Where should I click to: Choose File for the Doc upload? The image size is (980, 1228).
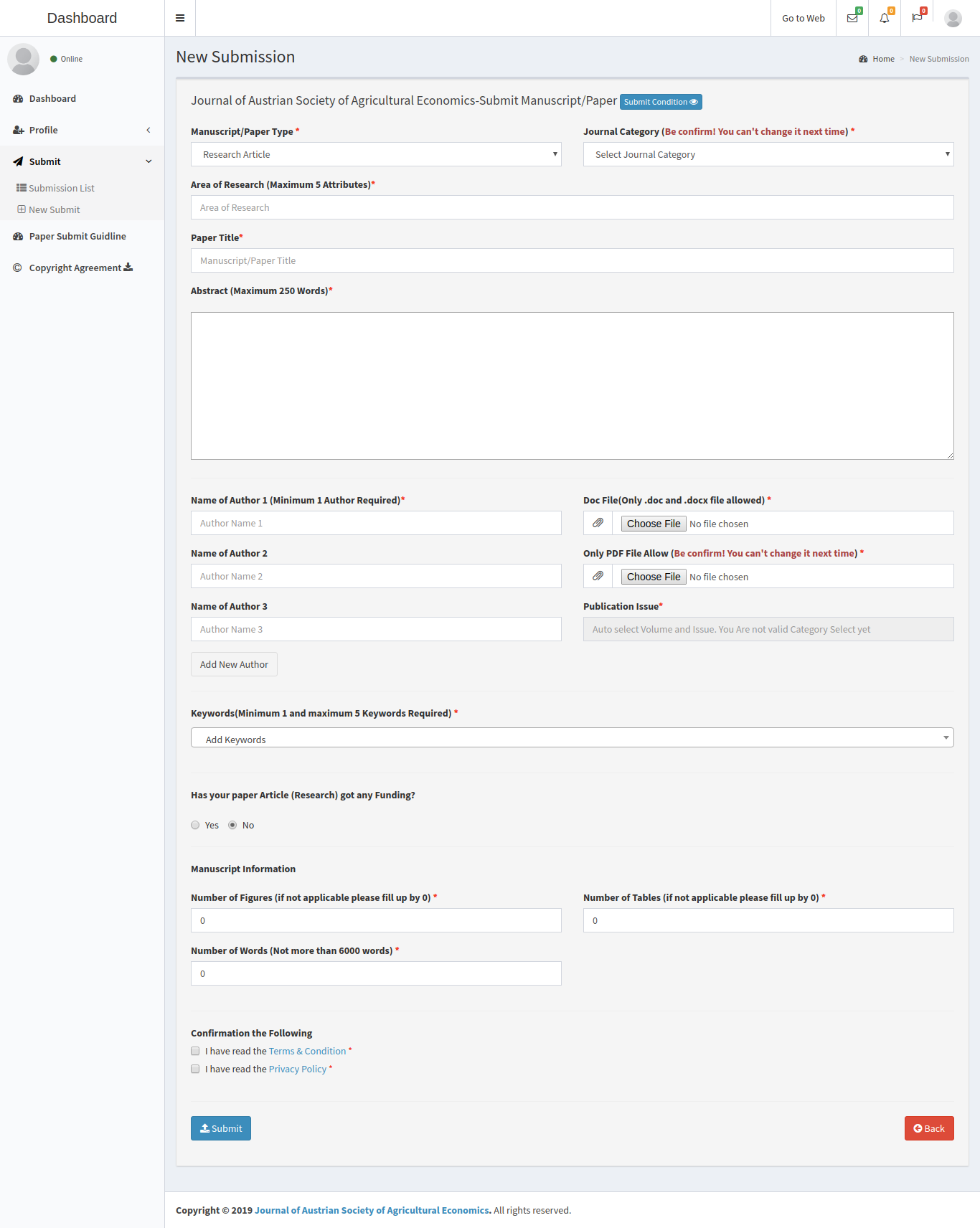click(x=654, y=524)
